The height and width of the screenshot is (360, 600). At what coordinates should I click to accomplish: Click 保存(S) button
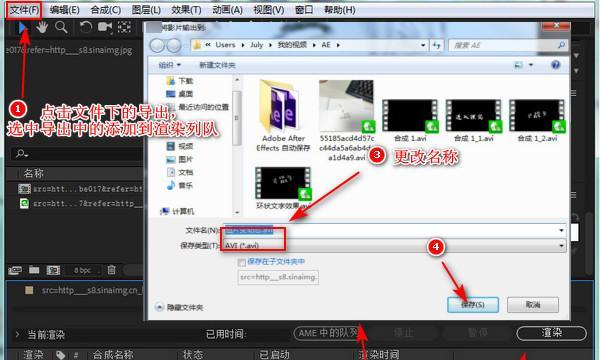pos(473,305)
